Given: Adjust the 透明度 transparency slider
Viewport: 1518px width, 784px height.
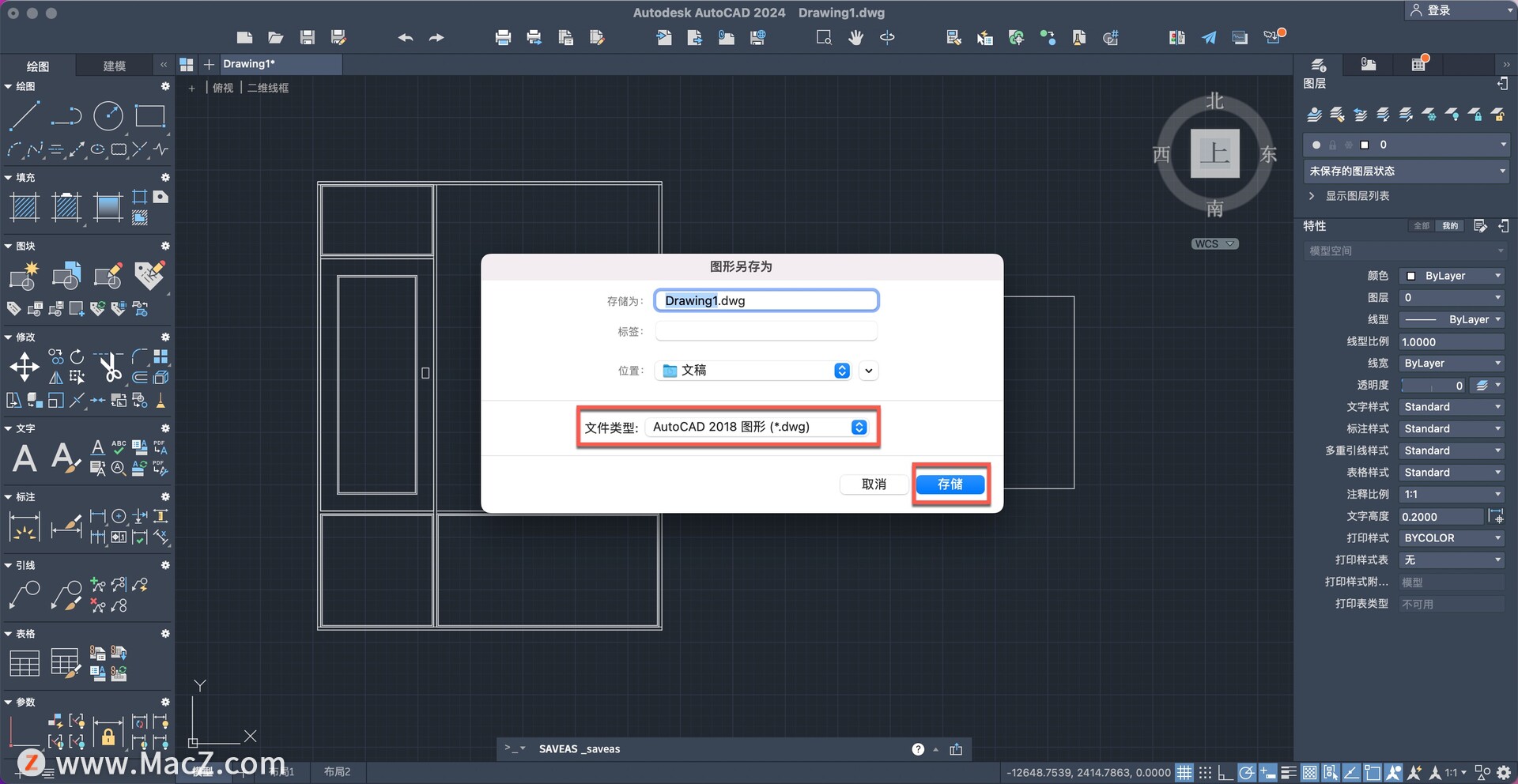Looking at the screenshot, I should (1434, 386).
